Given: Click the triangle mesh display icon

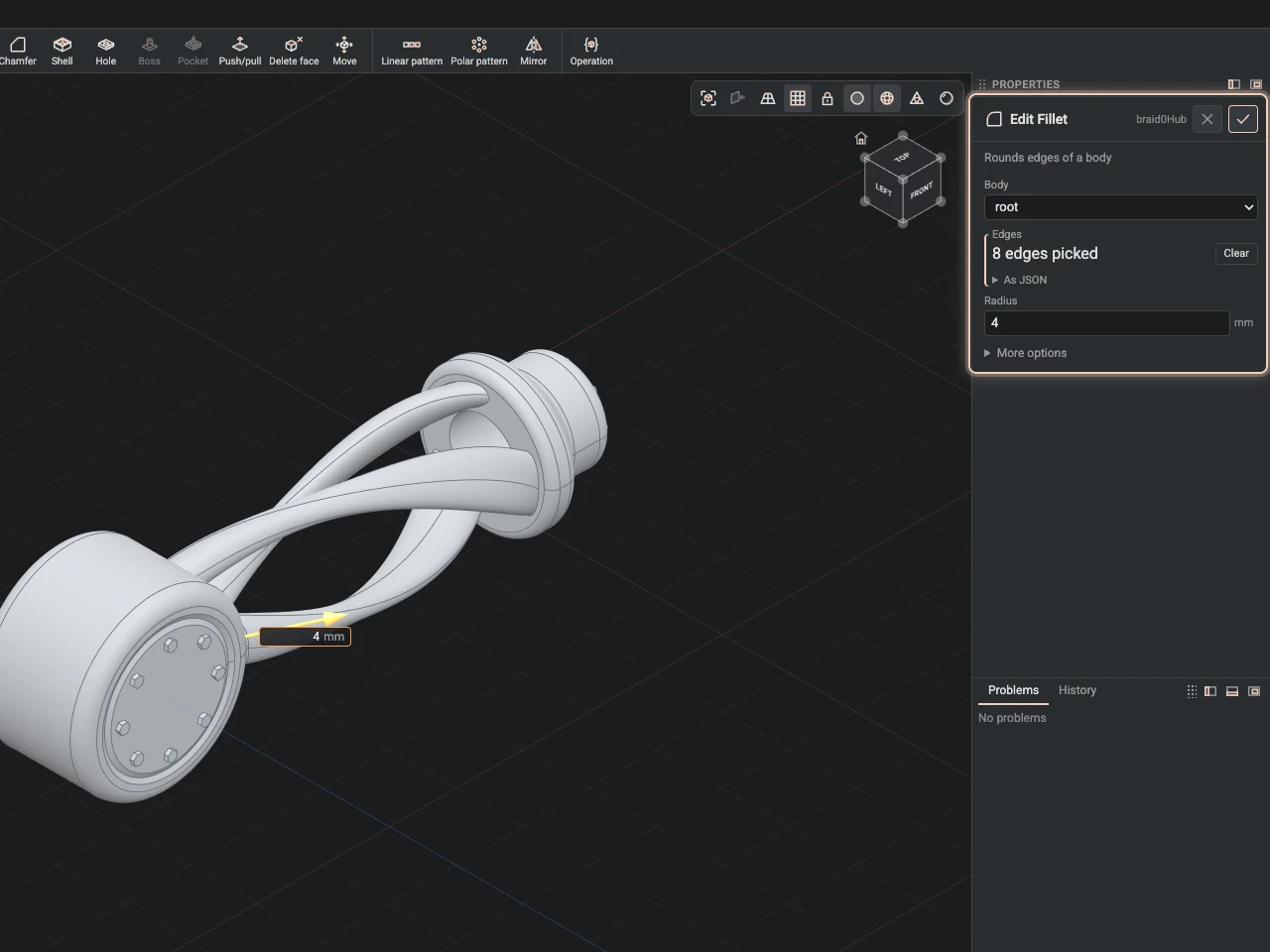Looking at the screenshot, I should tap(917, 98).
